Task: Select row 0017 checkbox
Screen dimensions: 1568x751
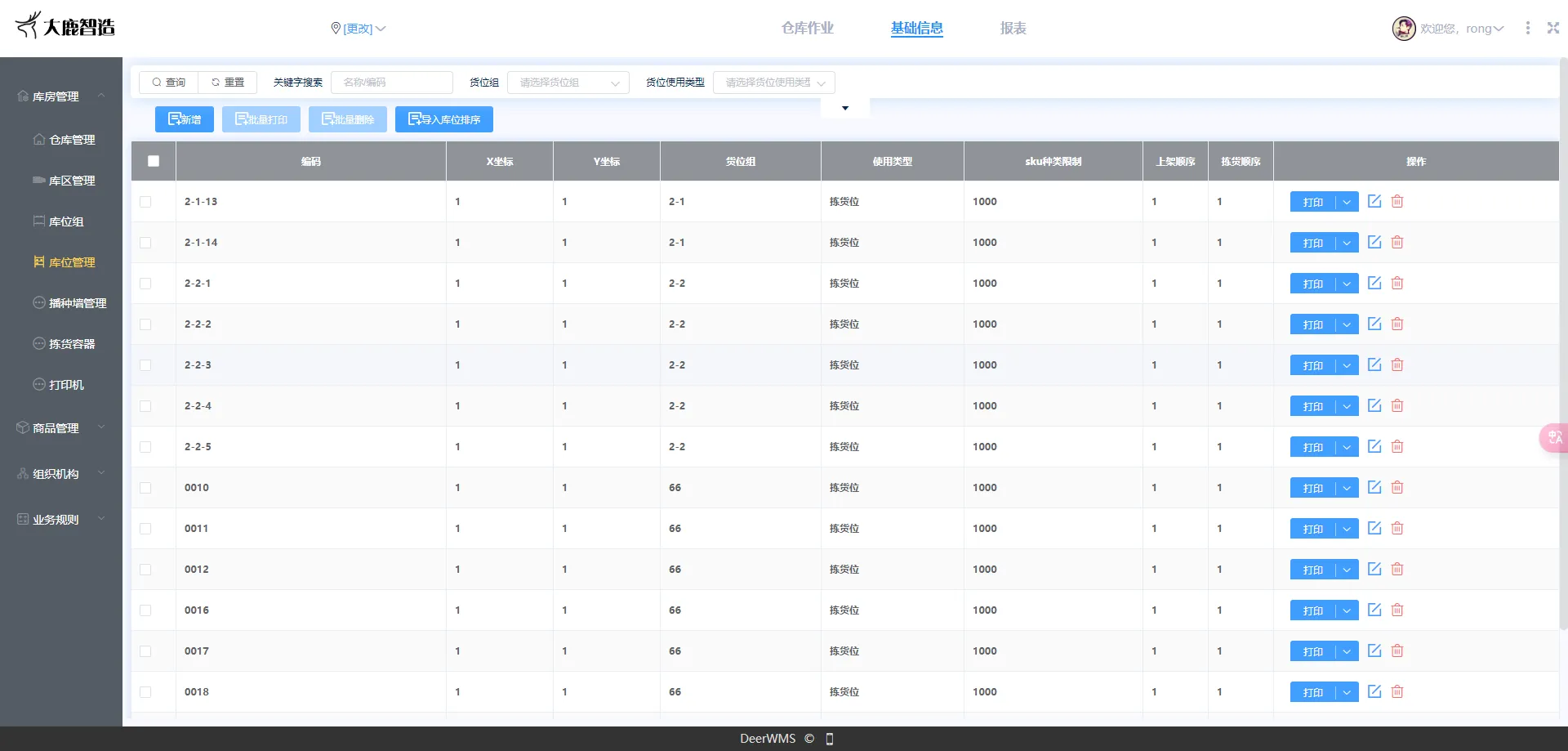Action: coord(145,650)
